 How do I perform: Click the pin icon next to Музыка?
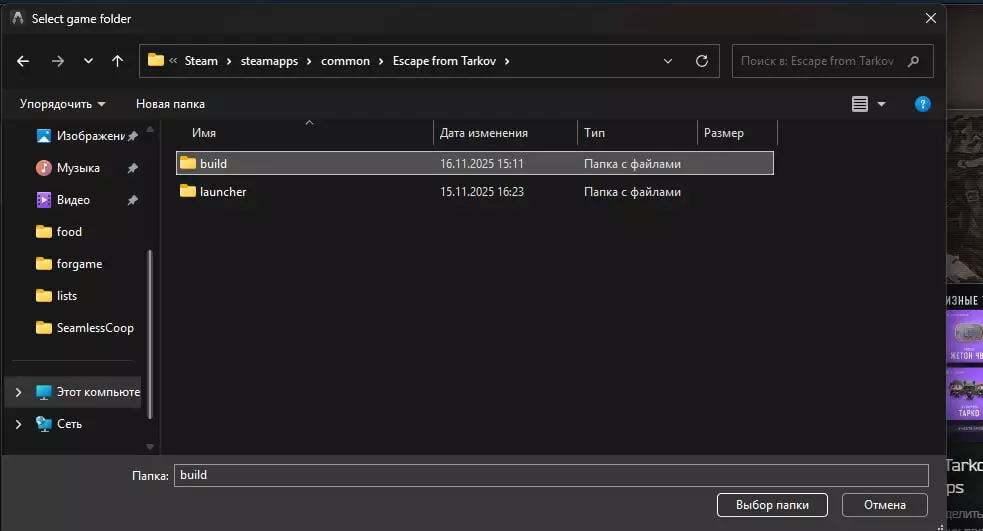132,168
